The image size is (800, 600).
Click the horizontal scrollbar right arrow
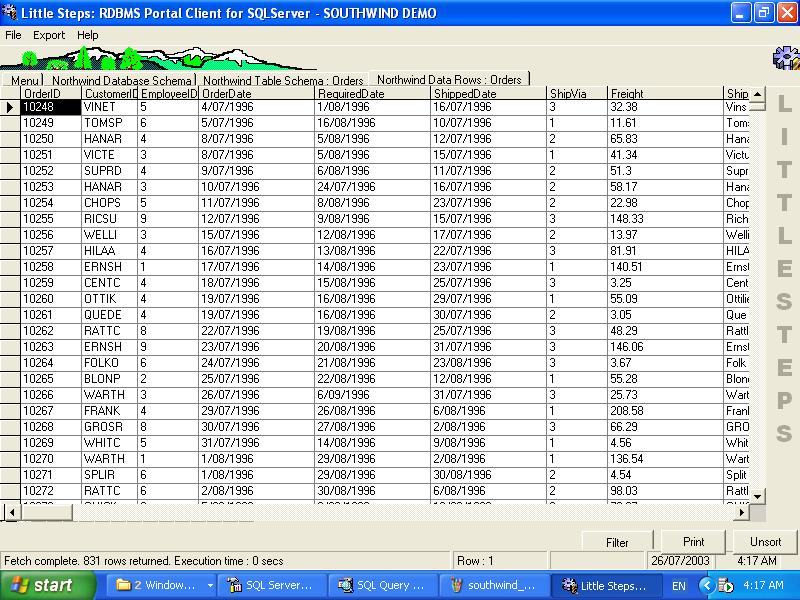(741, 512)
